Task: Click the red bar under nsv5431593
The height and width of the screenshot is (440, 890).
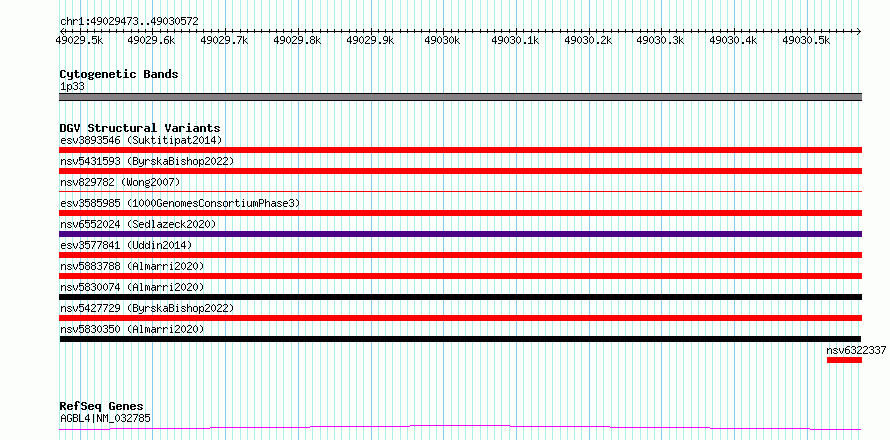Action: pyautogui.click(x=460, y=171)
